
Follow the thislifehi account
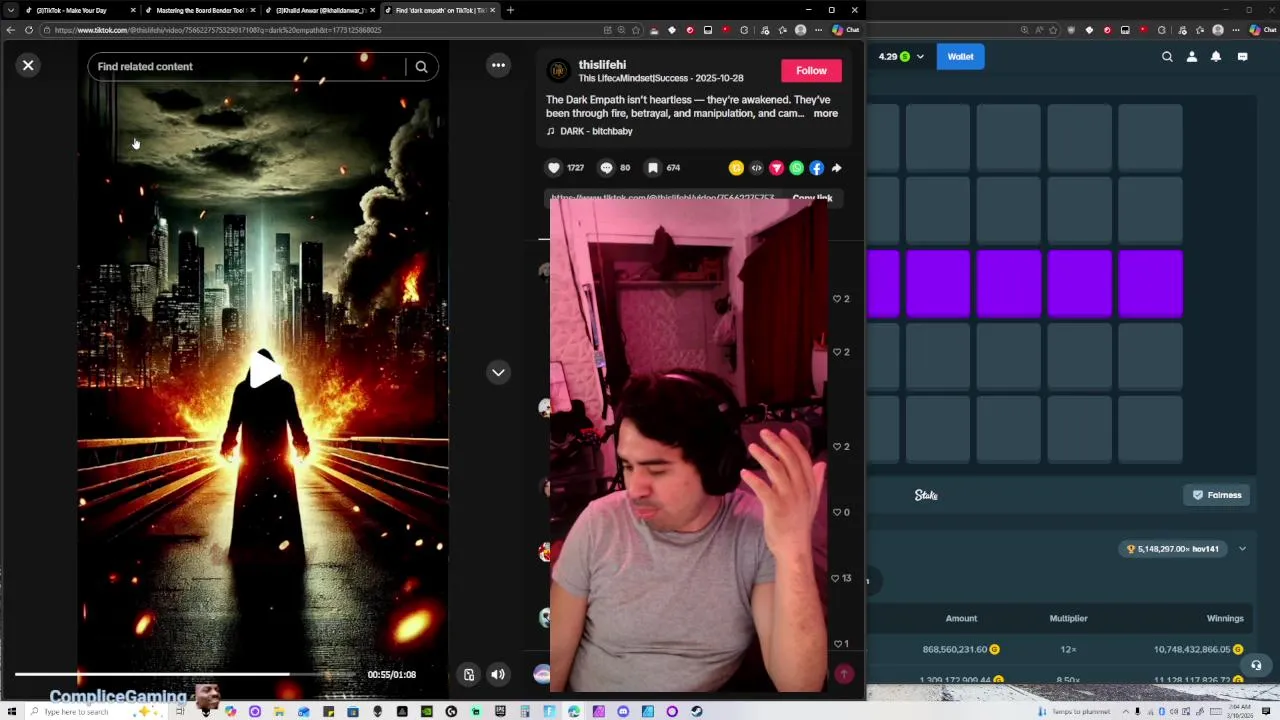(x=811, y=70)
